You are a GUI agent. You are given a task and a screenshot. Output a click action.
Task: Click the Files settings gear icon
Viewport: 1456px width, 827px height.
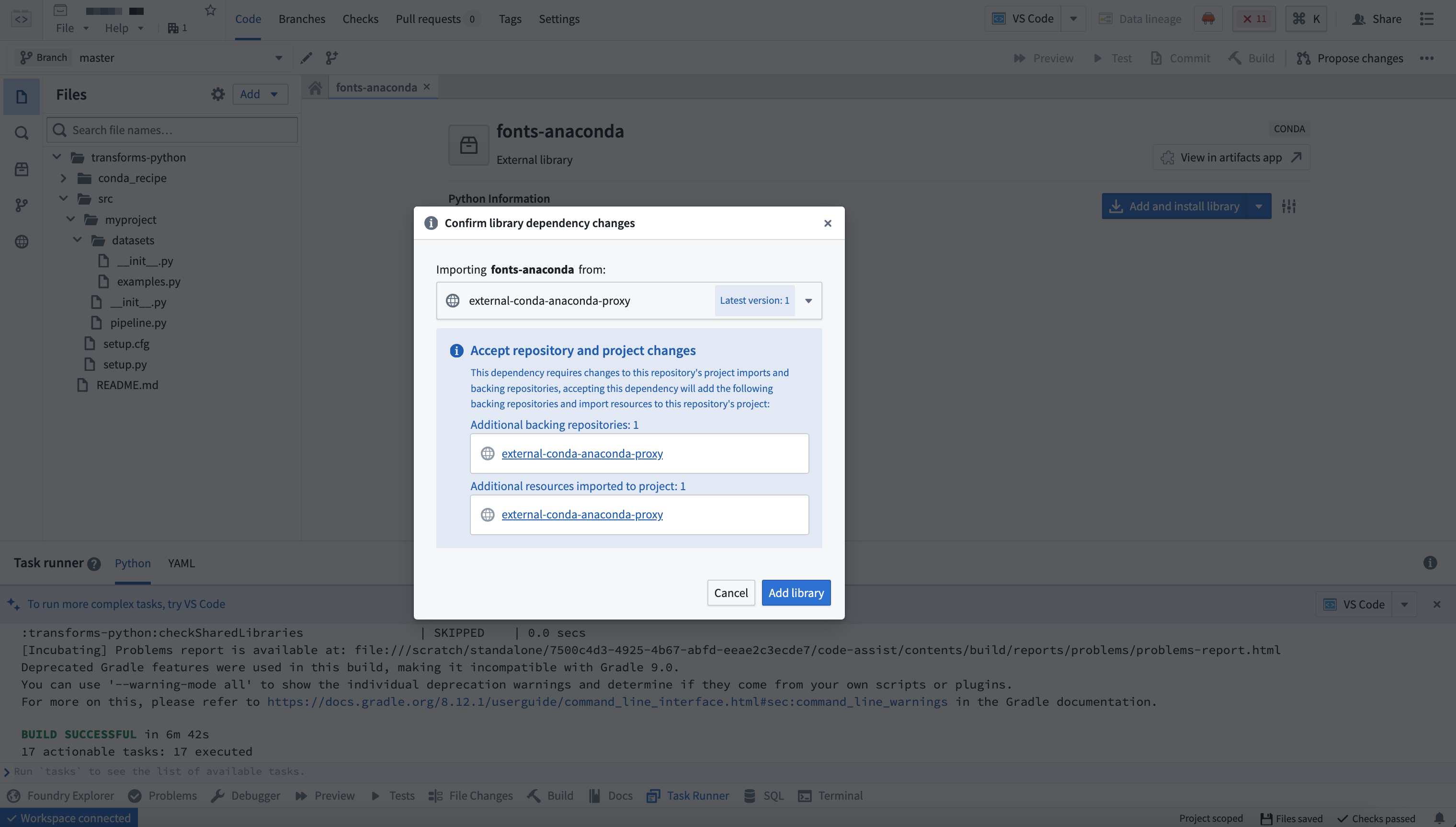(218, 94)
